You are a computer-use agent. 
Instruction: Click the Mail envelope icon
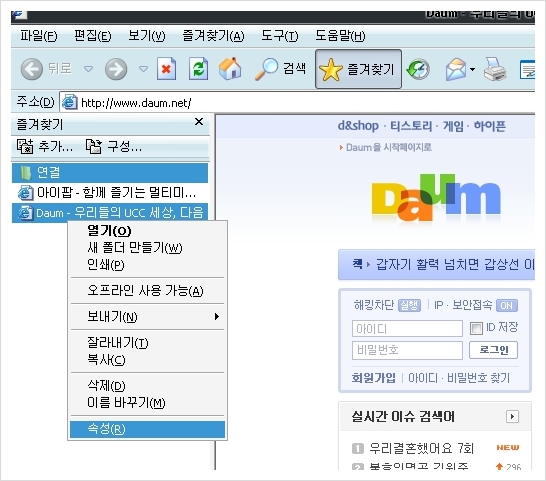tap(456, 69)
